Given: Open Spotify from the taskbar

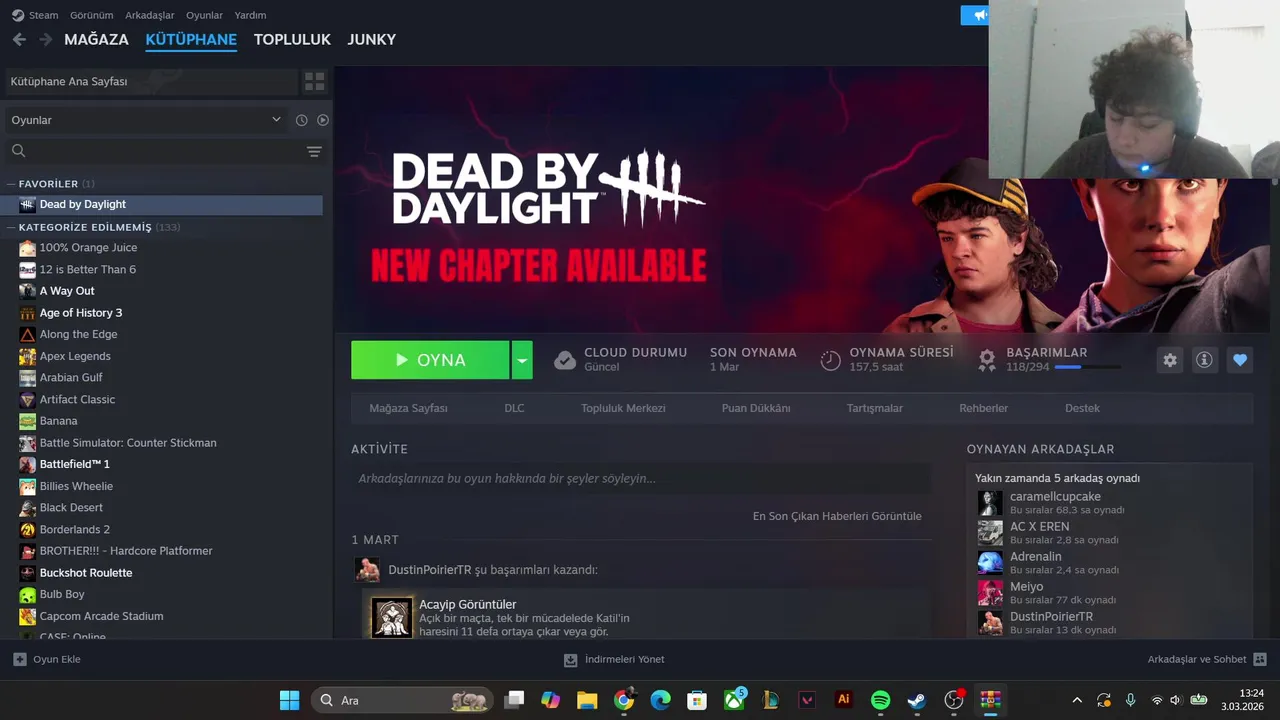Looking at the screenshot, I should (880, 700).
